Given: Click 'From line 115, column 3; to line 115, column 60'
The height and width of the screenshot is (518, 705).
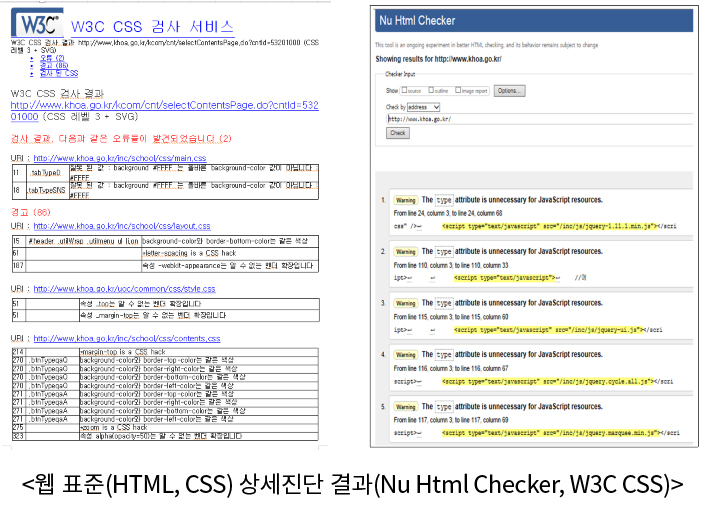Looking at the screenshot, I should point(451,317).
